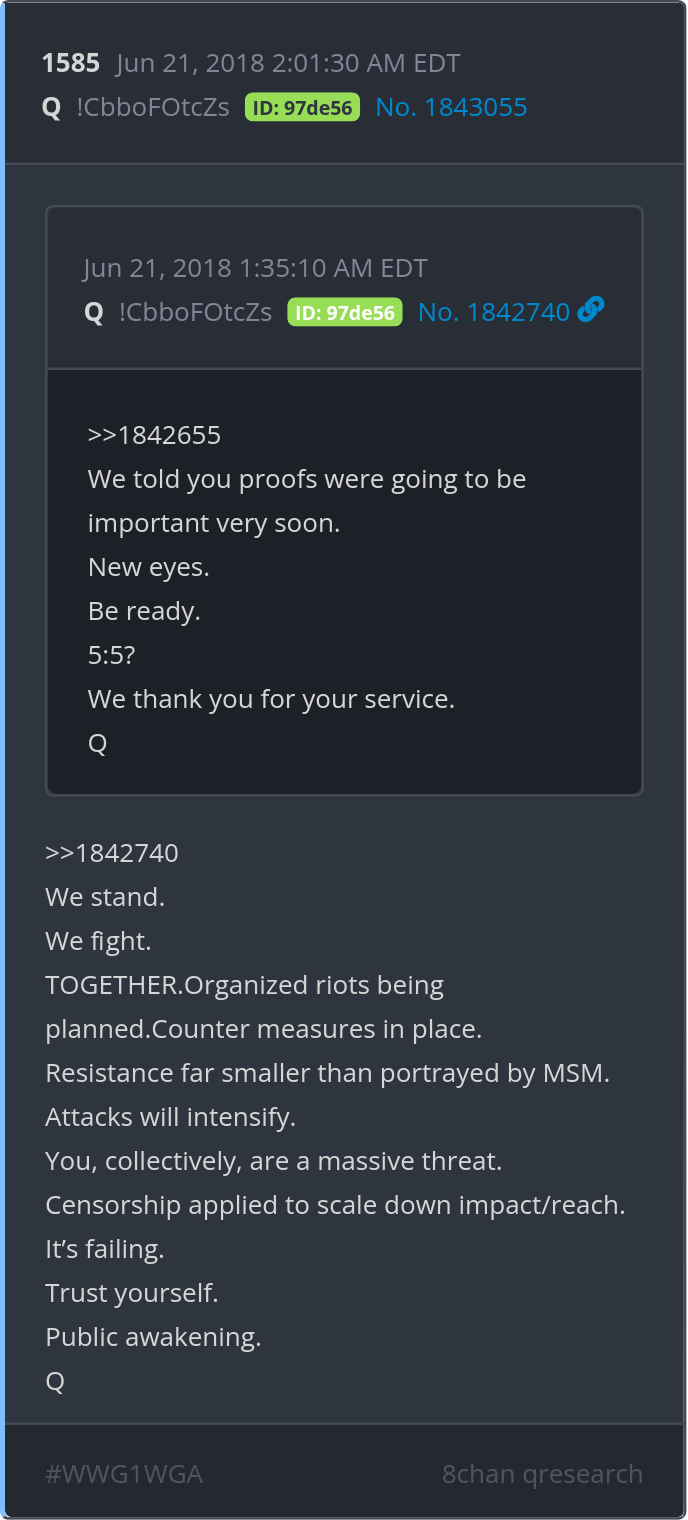Open post link No. 1843055

451,108
